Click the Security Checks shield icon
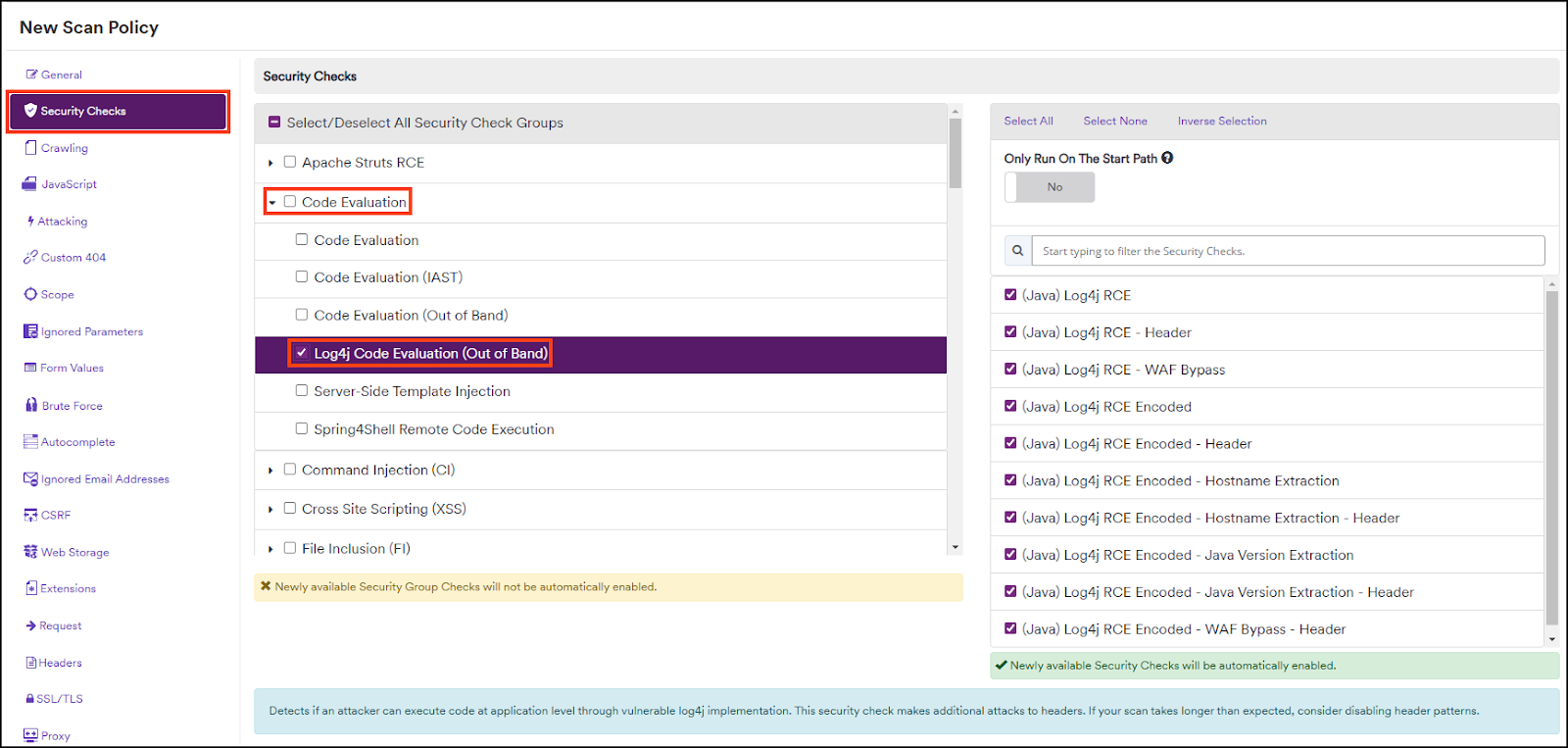Screen dimensions: 1568x748 [x=30, y=111]
